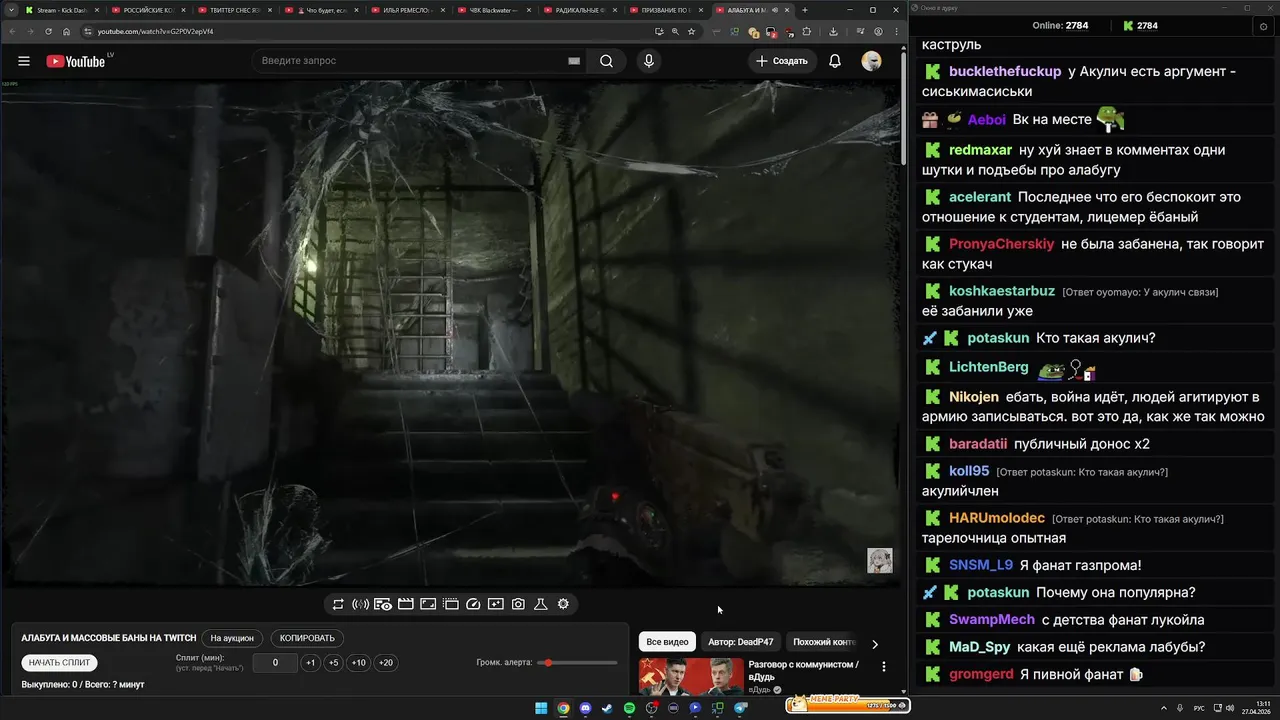Viewport: 1280px width, 720px height.
Task: Take screenshot with camera icon in toolbar
Action: pos(518,604)
